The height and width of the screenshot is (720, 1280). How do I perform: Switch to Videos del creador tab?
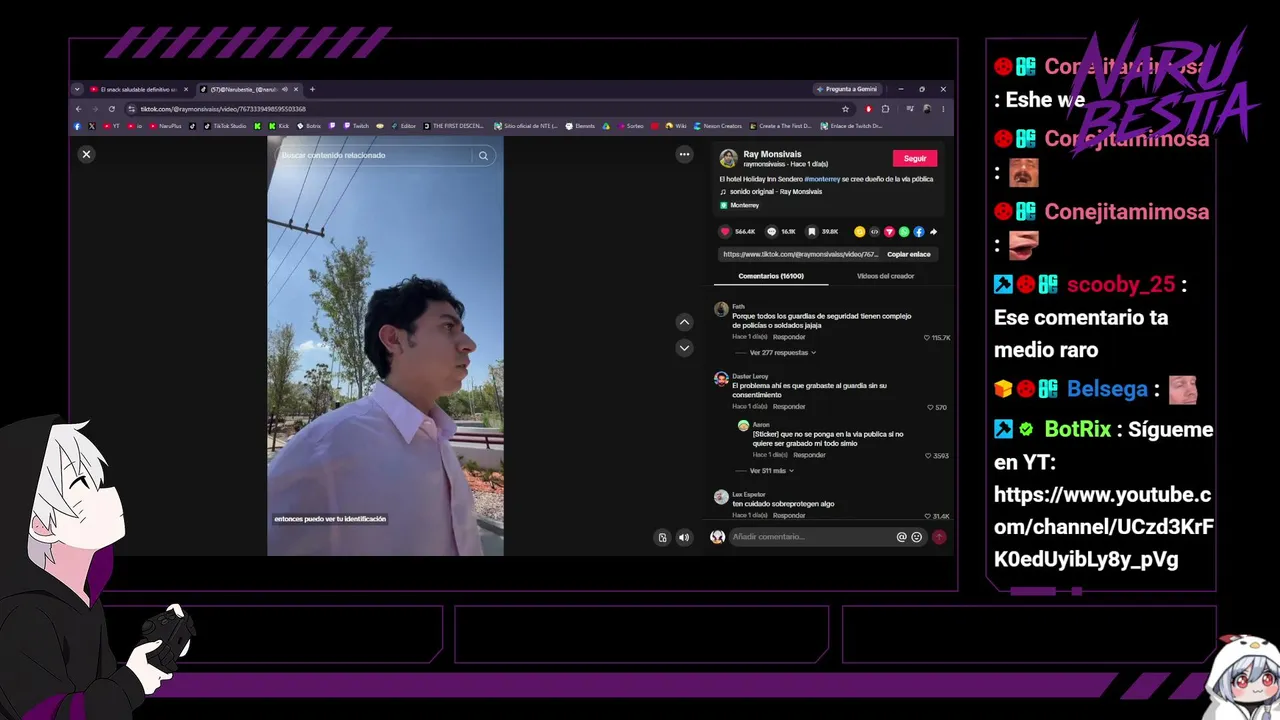(885, 276)
